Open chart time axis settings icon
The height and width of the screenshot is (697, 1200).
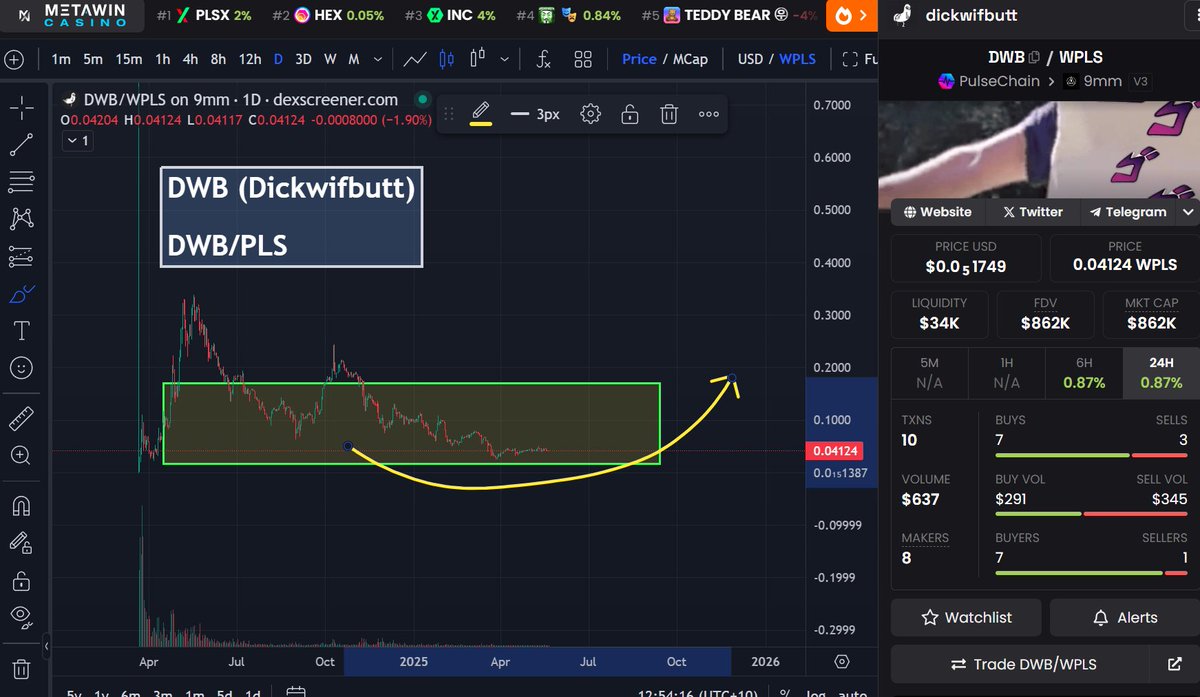coord(842,661)
